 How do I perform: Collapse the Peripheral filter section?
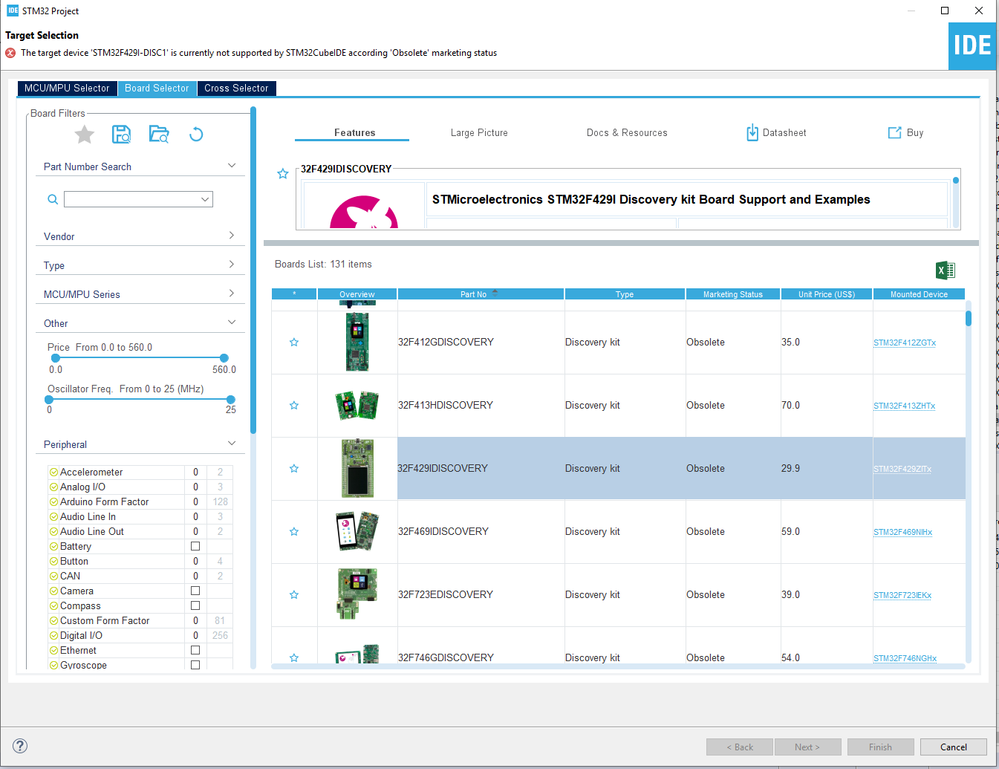tap(232, 443)
